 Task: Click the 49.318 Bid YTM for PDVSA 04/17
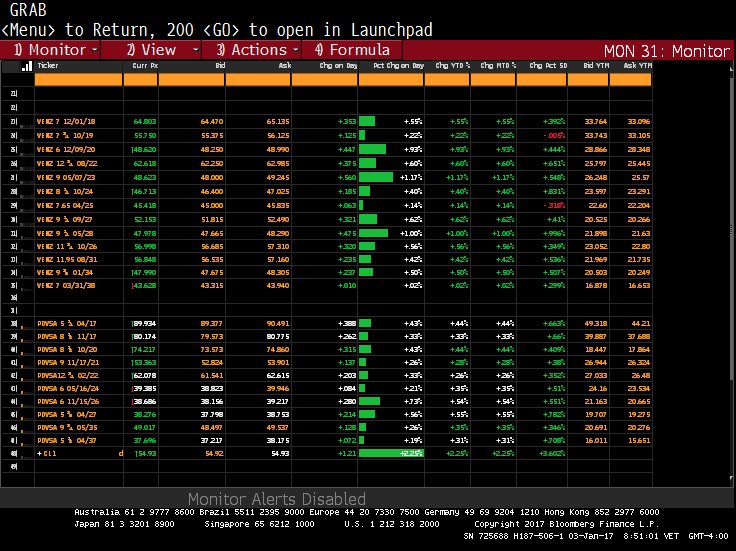click(x=596, y=324)
